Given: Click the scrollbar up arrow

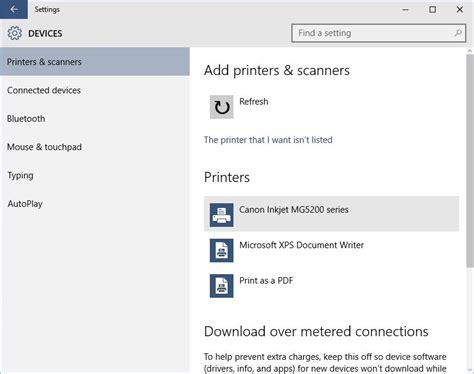Looking at the screenshot, I should click(x=470, y=51).
